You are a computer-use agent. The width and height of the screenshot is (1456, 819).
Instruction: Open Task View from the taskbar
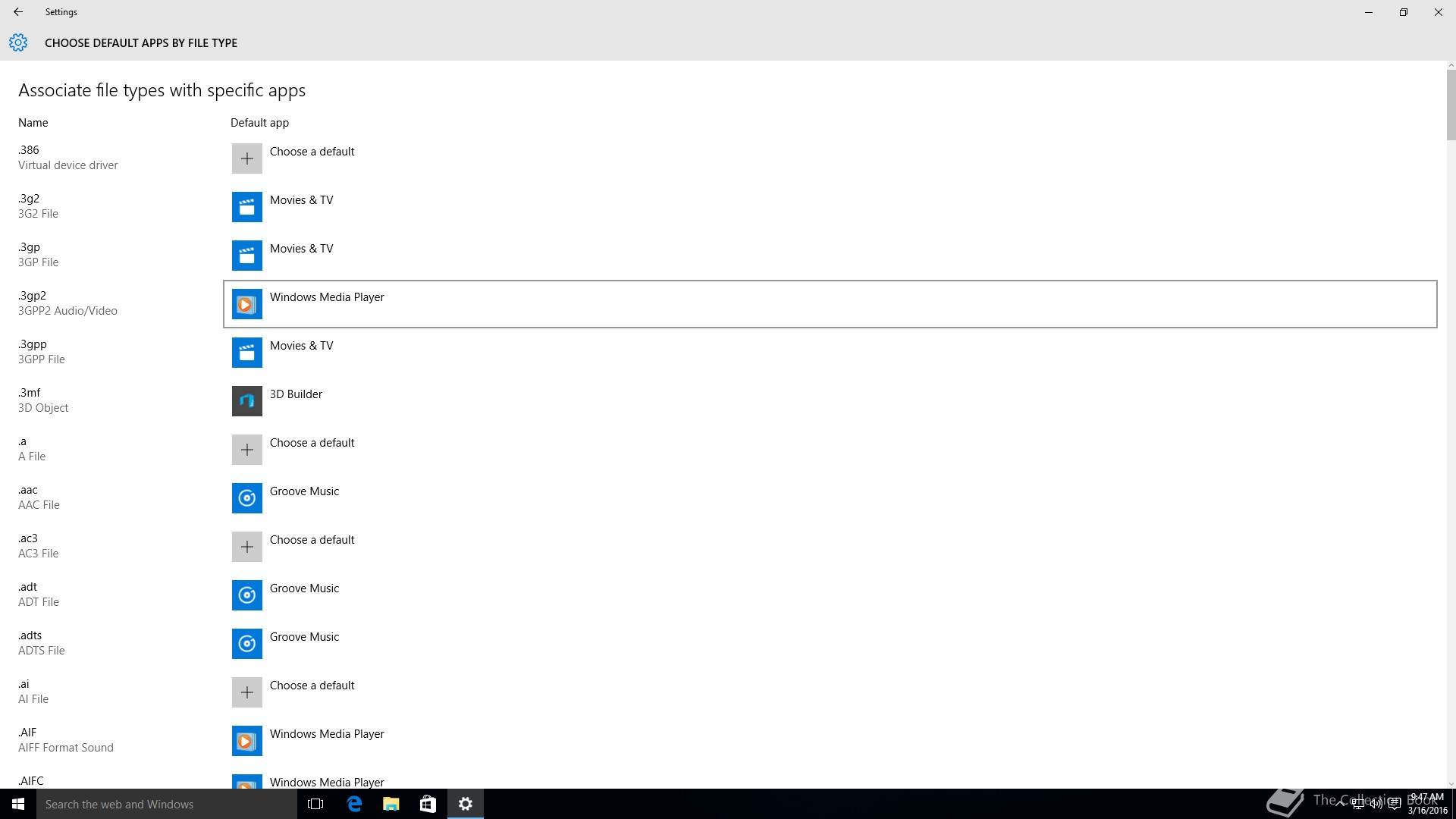[315, 804]
